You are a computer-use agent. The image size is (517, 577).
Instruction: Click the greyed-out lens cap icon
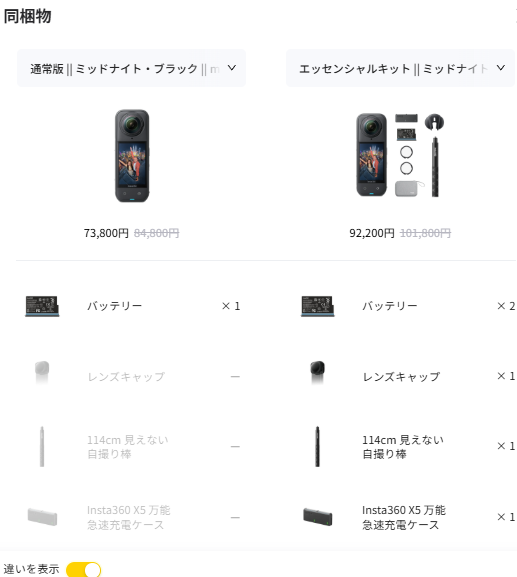42,372
